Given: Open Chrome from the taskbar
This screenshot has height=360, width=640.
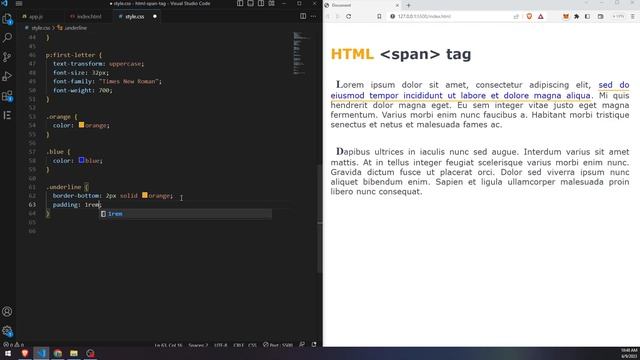Looking at the screenshot, I should click(58, 353).
